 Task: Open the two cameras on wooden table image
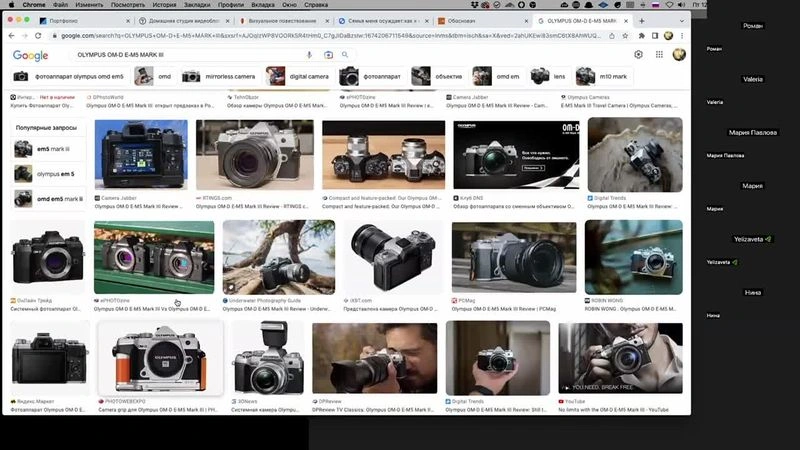click(384, 155)
